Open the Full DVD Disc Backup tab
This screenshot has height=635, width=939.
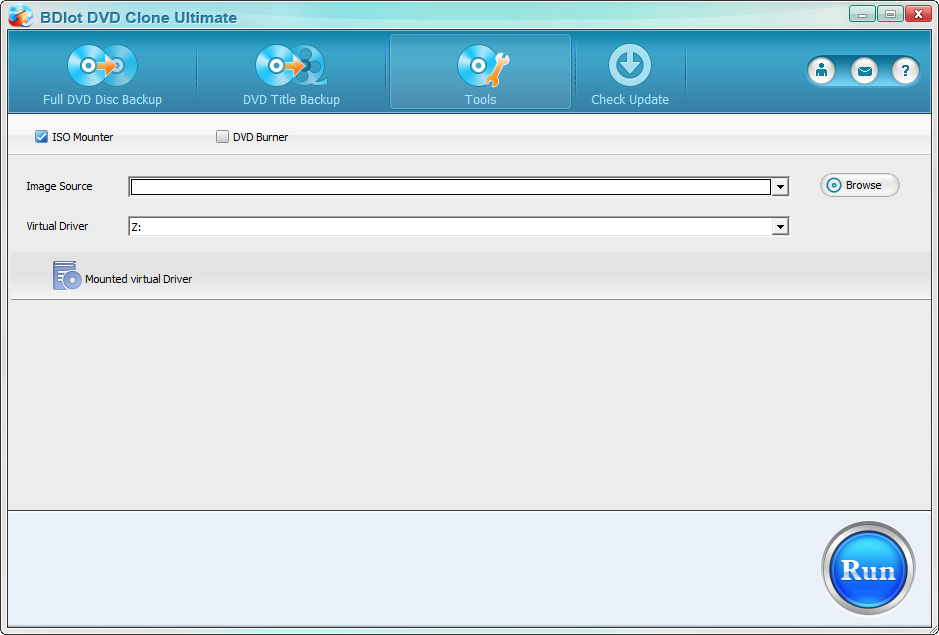[102, 74]
